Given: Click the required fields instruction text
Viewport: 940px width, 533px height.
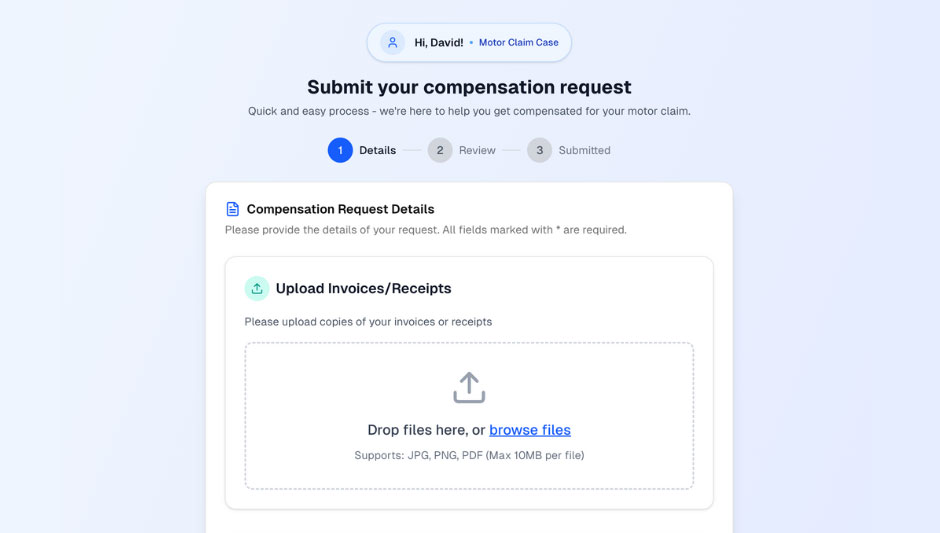Looking at the screenshot, I should coord(425,230).
